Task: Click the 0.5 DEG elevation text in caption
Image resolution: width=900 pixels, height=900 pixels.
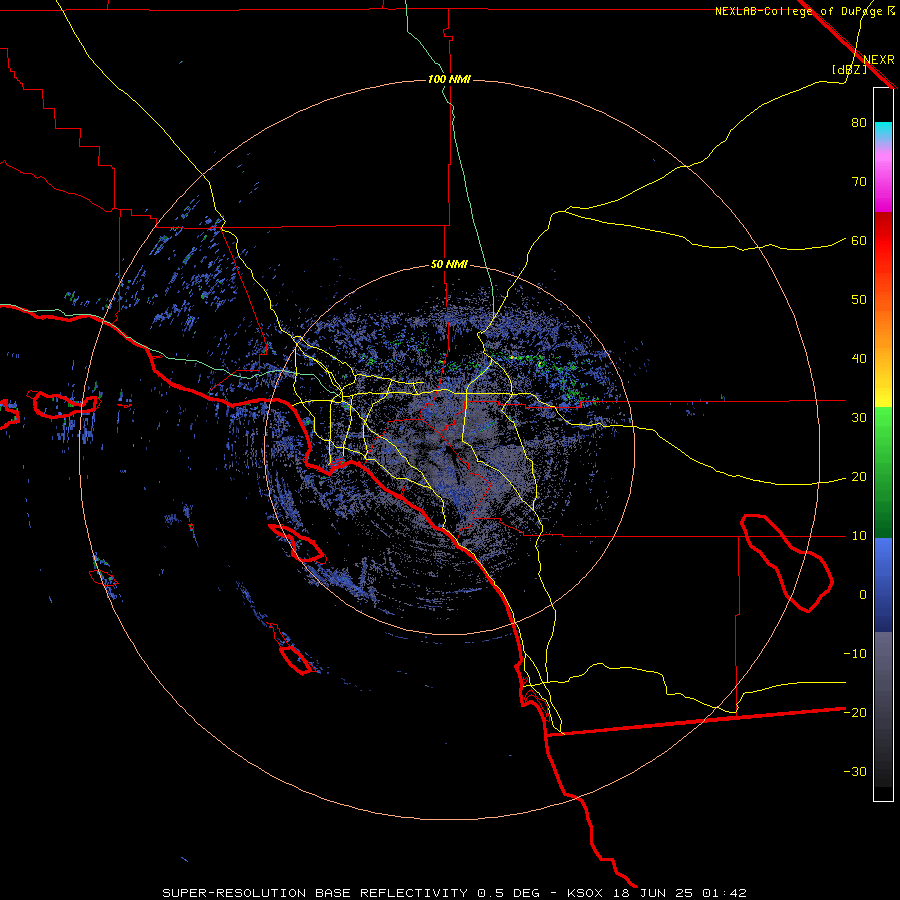Action: [x=507, y=893]
